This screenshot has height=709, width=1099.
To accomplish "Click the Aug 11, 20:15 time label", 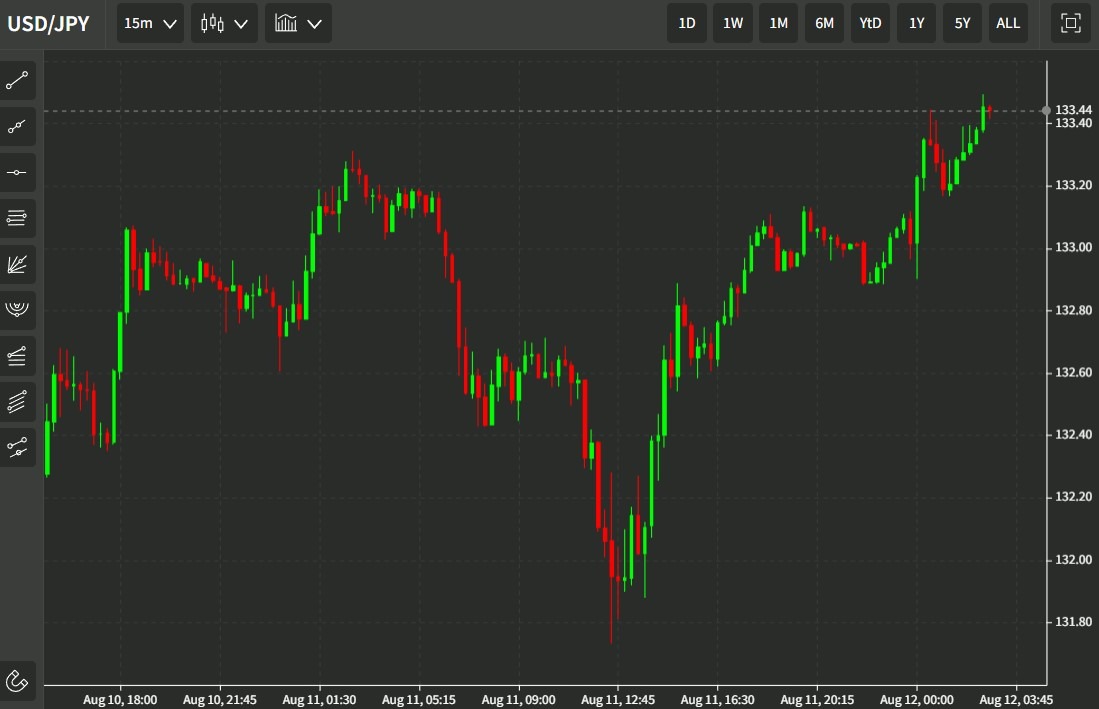I will pyautogui.click(x=817, y=699).
